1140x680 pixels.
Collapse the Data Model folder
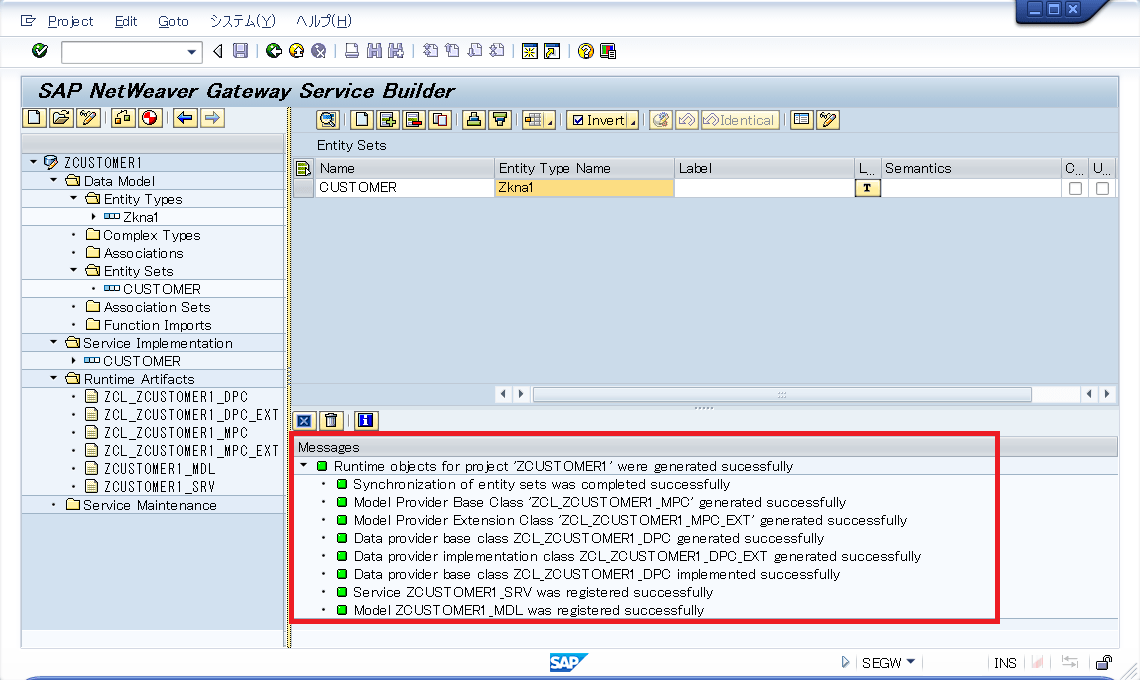(x=53, y=180)
